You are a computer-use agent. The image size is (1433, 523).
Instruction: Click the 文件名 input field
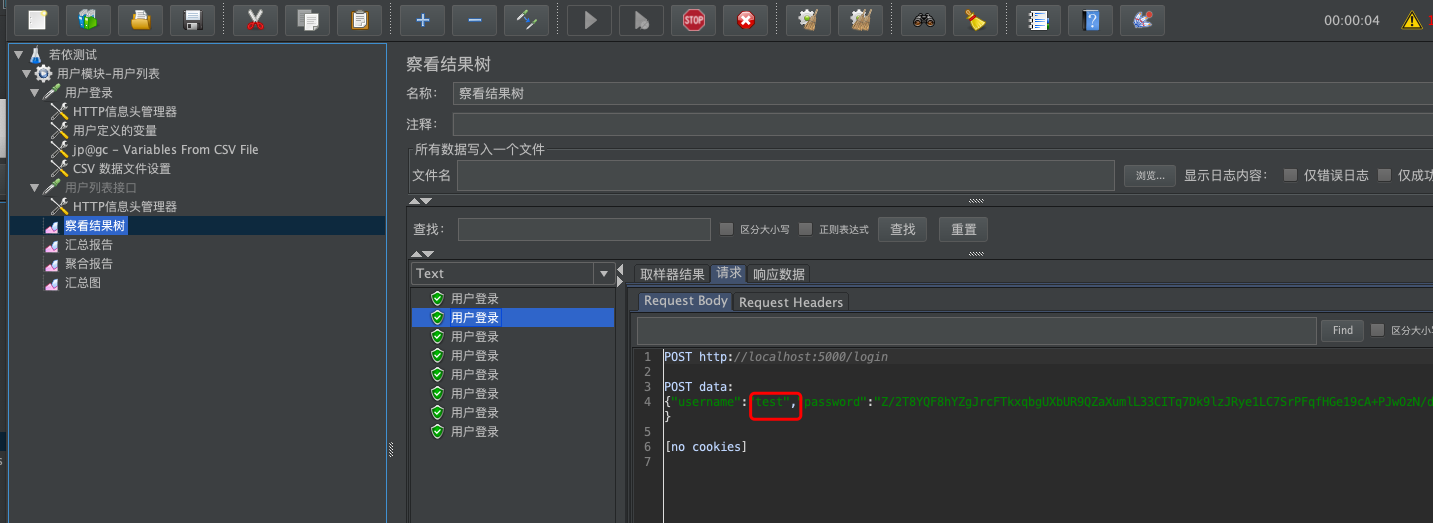coord(786,175)
